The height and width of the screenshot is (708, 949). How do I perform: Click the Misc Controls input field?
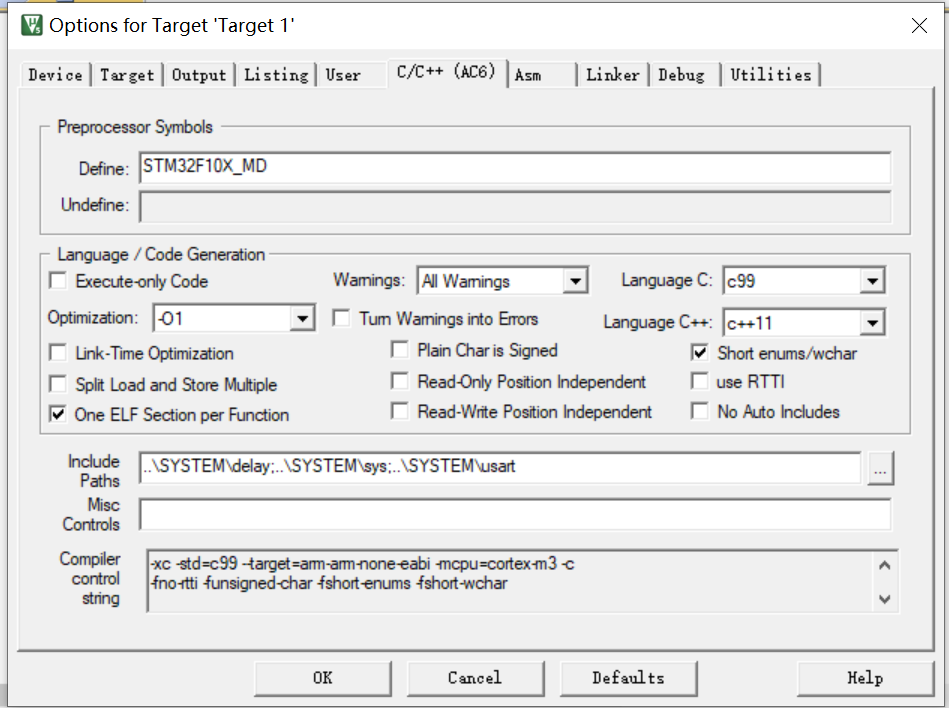coord(515,514)
